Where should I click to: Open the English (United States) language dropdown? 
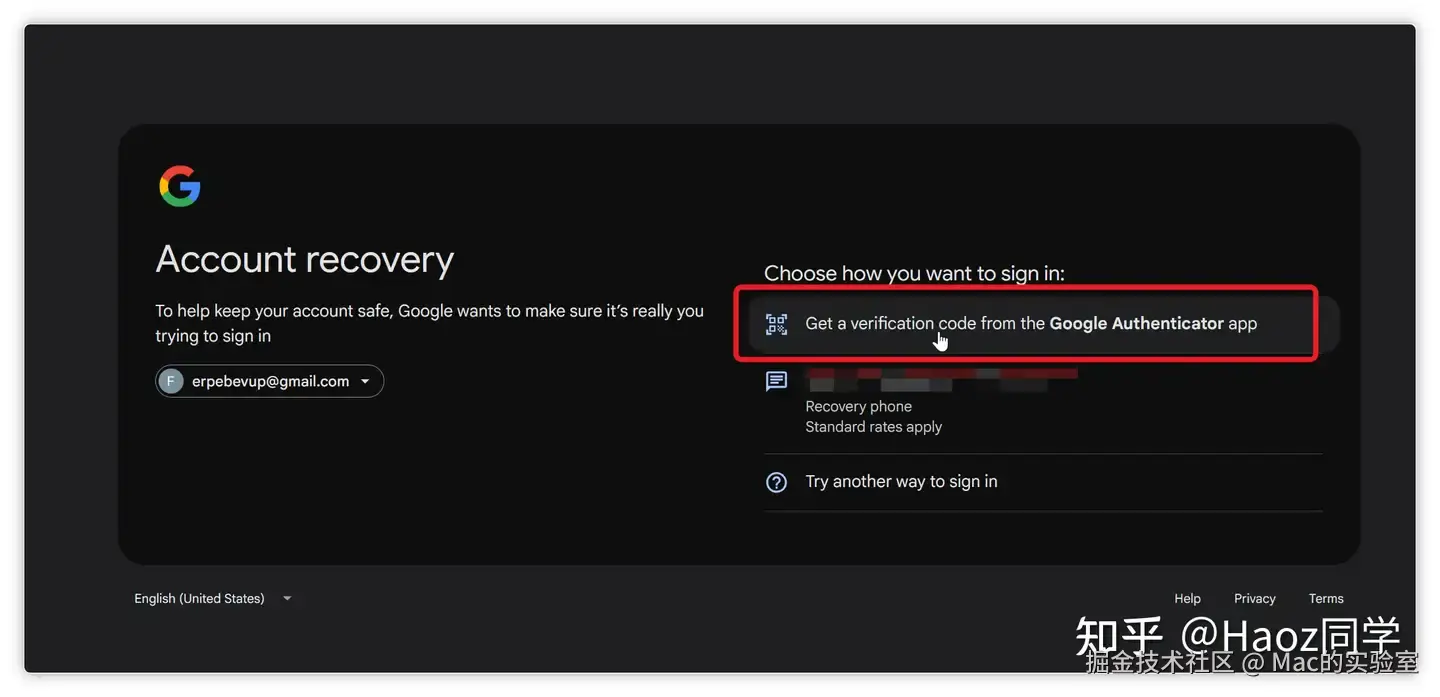tap(213, 598)
